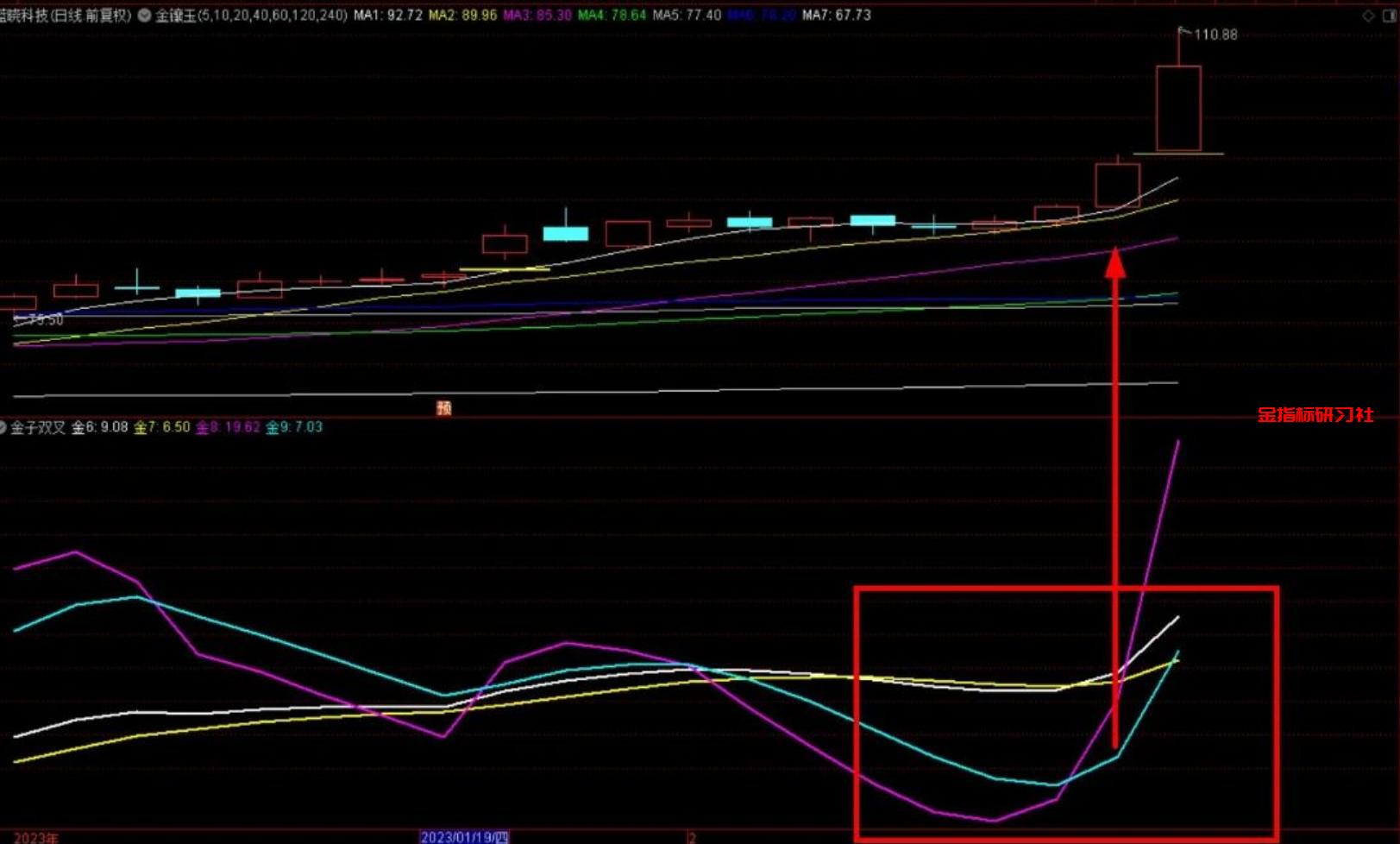
Task: Click the magenta 金8: 19.62 legend value
Action: pyautogui.click(x=228, y=427)
